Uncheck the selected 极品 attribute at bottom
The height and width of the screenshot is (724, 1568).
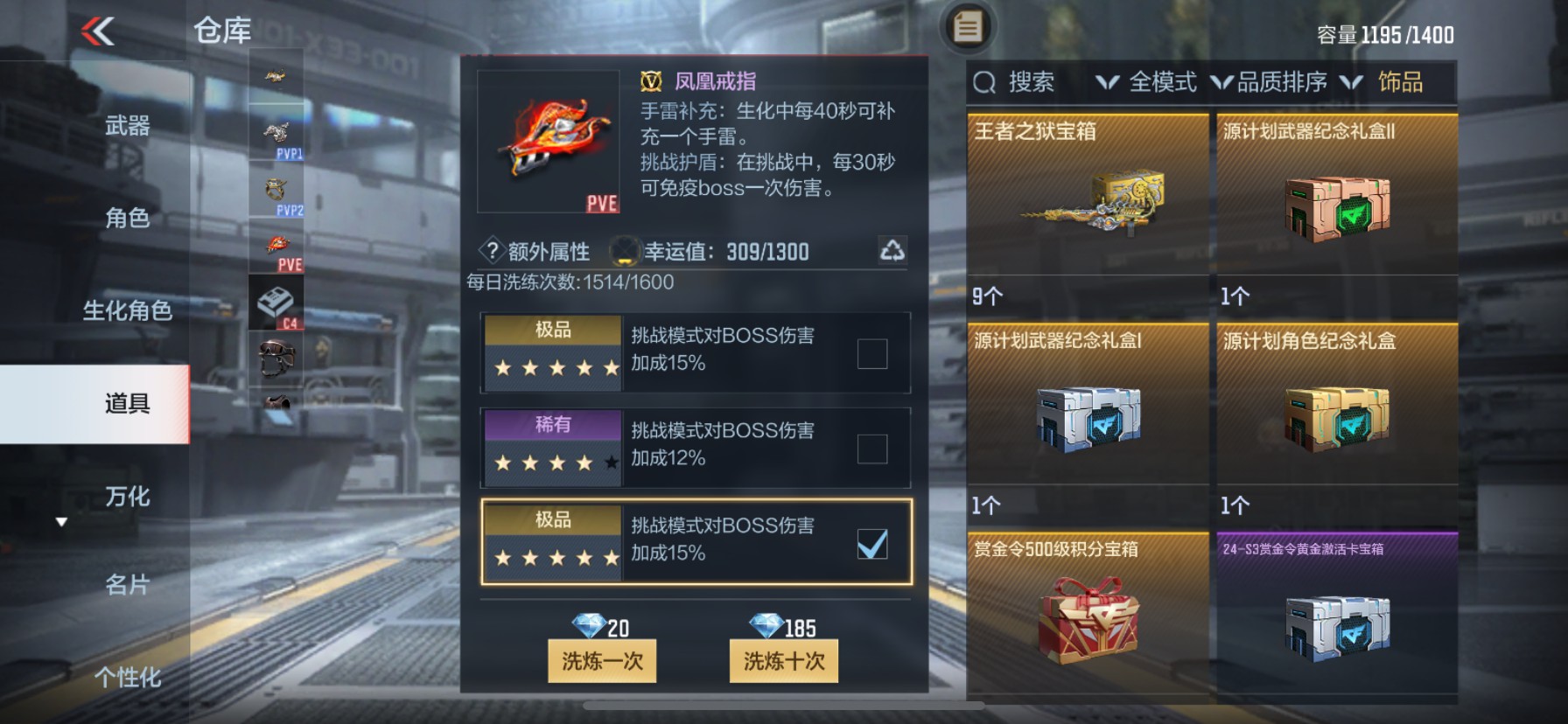[x=871, y=544]
